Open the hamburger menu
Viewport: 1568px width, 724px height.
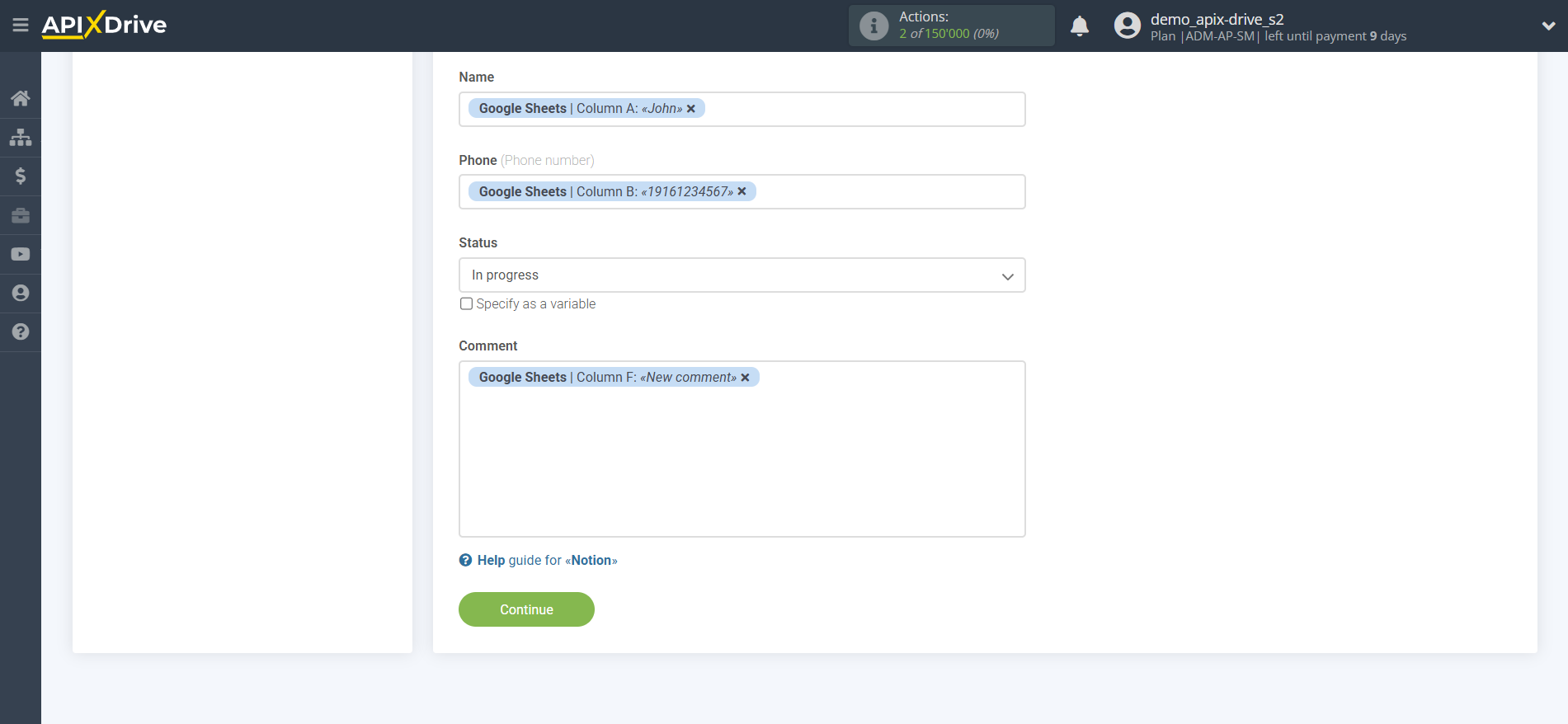tap(21, 26)
